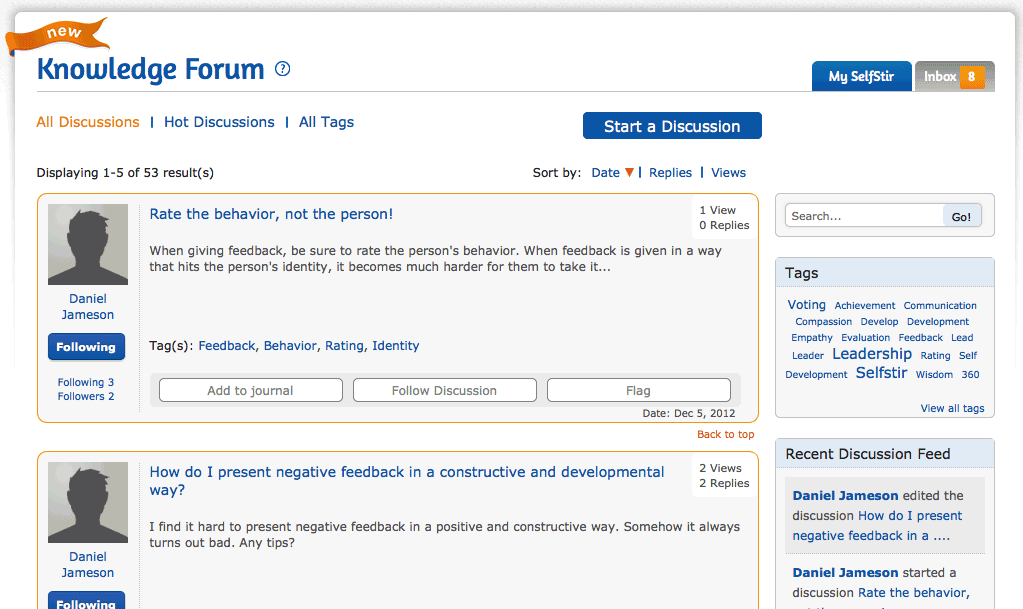The height and width of the screenshot is (609, 1023).
Task: Click the Start a Discussion button
Action: tap(672, 126)
